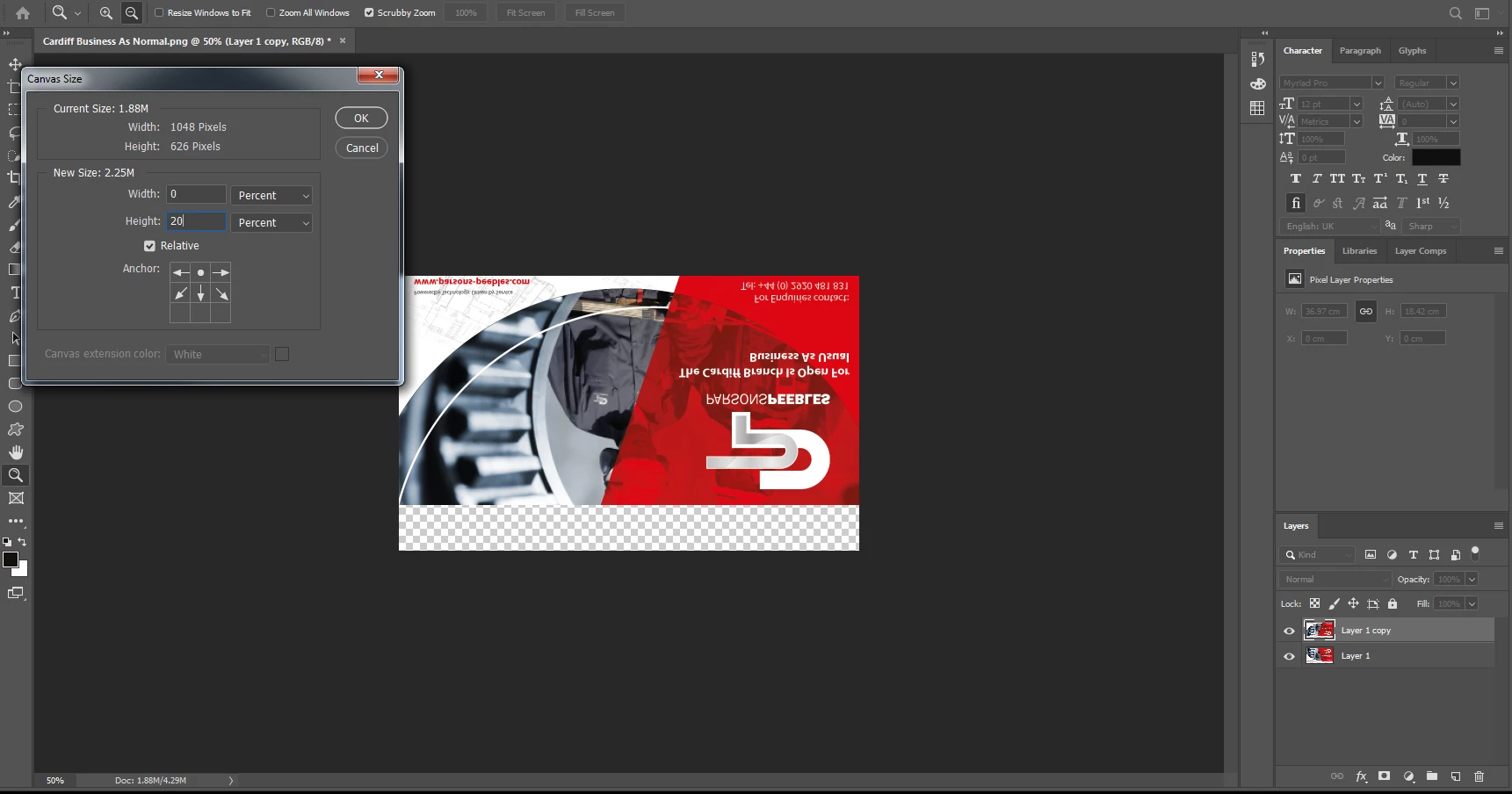Screen dimensions: 1512x794
Task: Open the Canvas extension color dropdown
Action: pyautogui.click(x=218, y=354)
